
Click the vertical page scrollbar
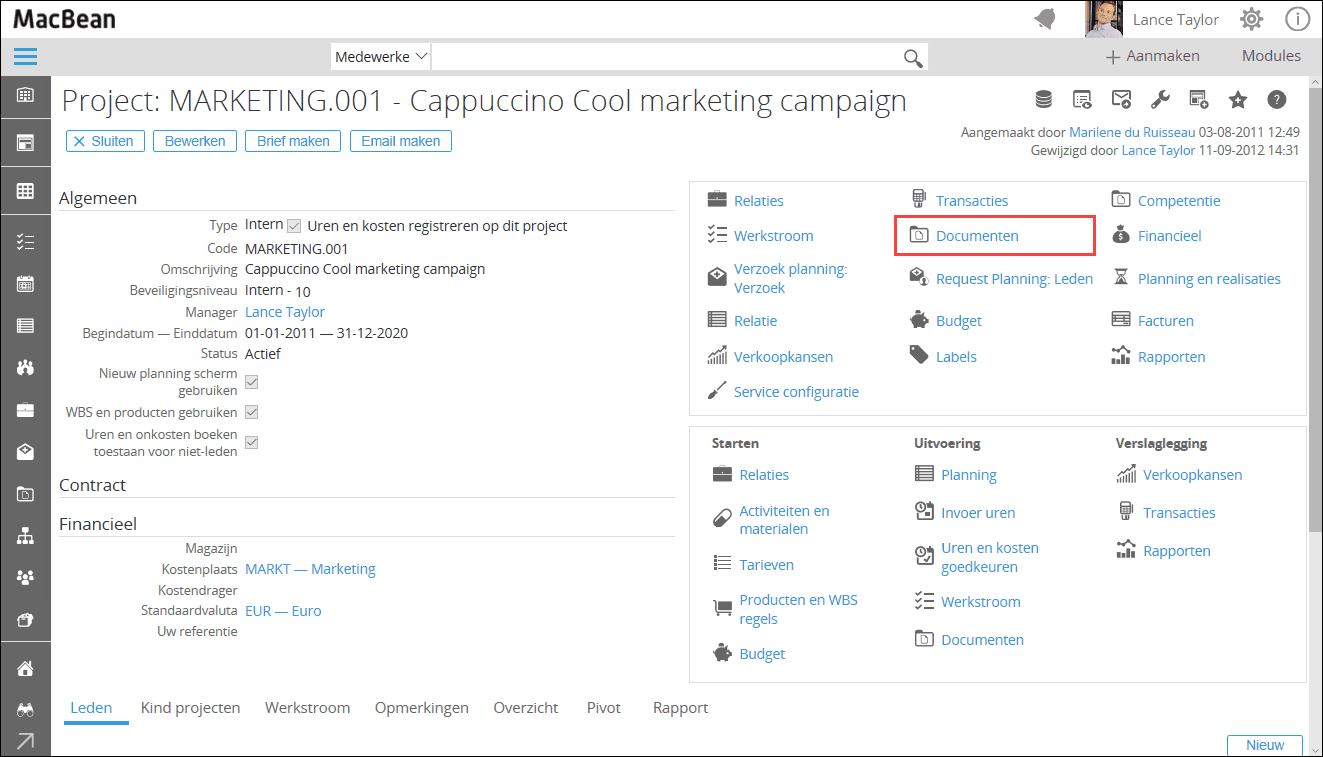[1314, 300]
